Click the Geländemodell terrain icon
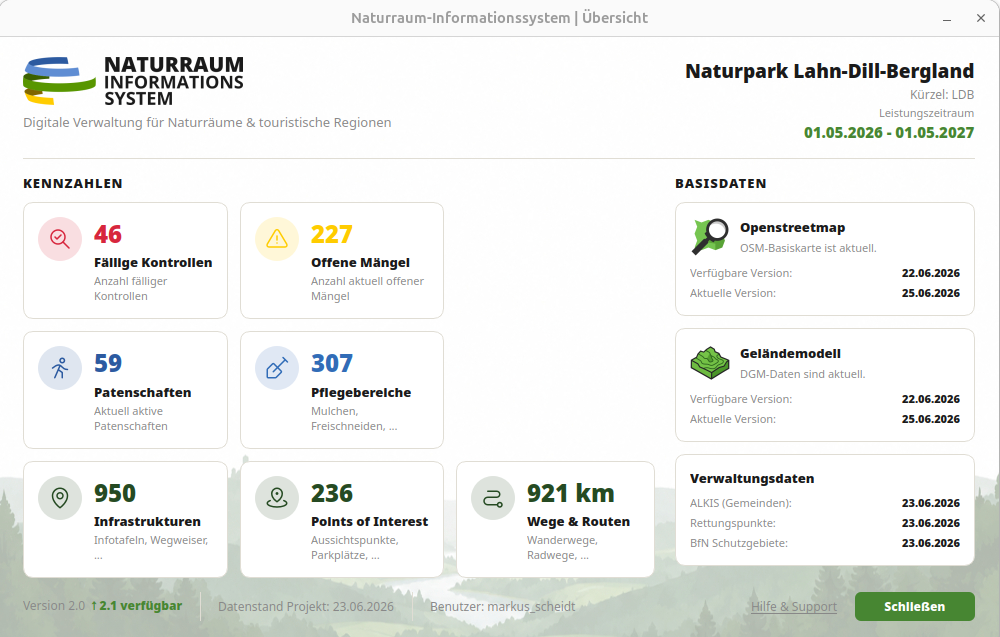1000x637 pixels. (710, 362)
